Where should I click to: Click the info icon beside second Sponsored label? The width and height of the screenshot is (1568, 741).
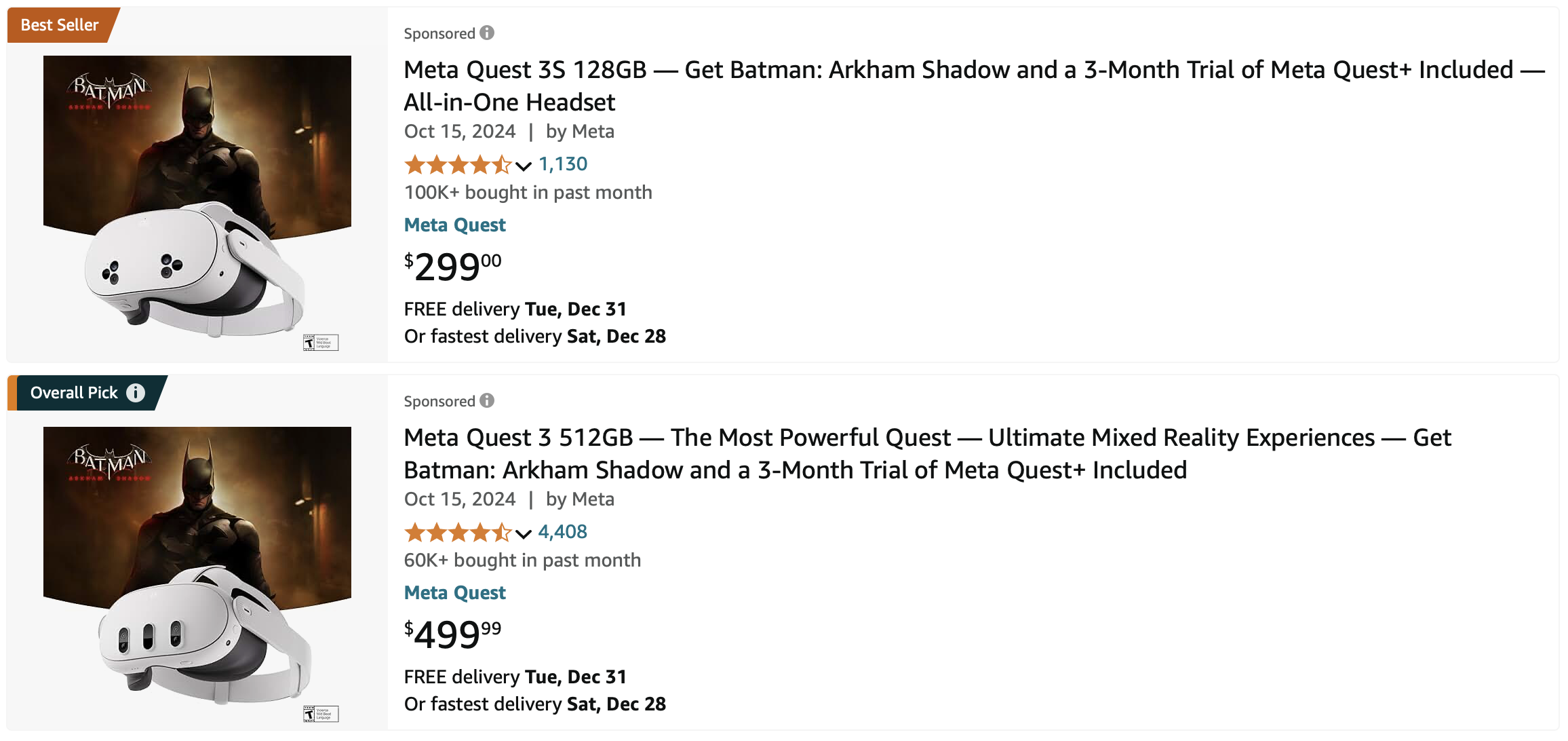tap(487, 400)
